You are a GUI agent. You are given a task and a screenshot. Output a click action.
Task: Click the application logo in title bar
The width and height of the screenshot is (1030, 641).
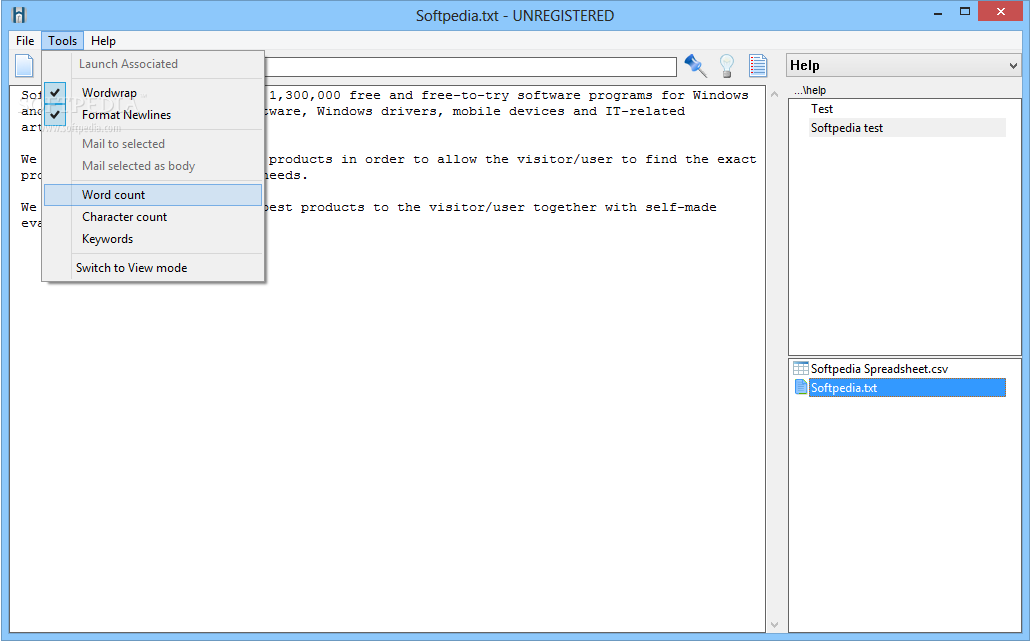[x=19, y=14]
